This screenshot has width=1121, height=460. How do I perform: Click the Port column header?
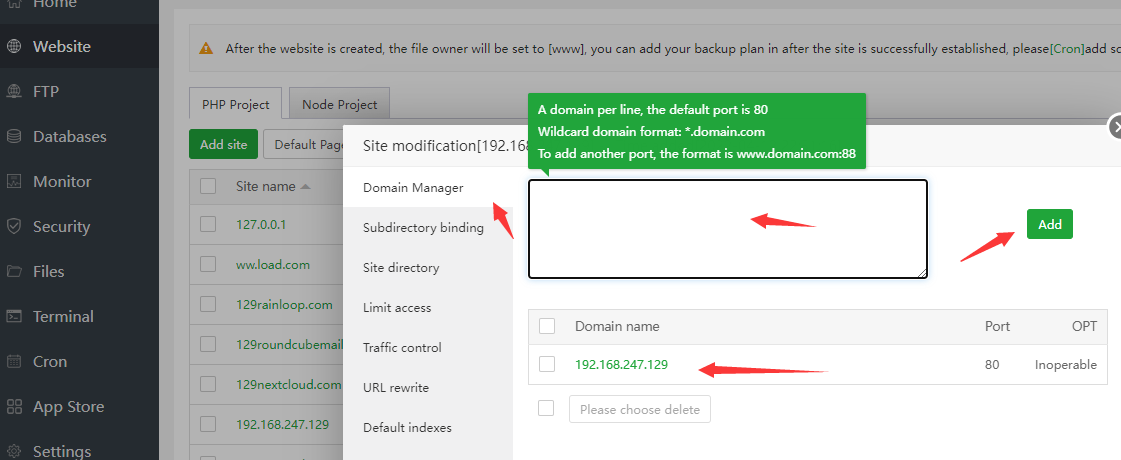click(x=997, y=326)
